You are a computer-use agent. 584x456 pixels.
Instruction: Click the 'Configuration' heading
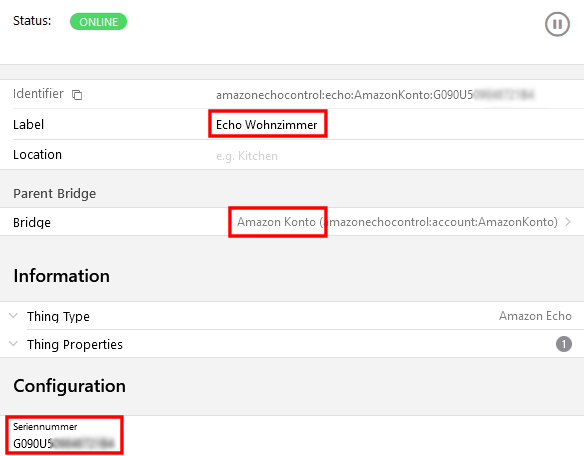[69, 386]
